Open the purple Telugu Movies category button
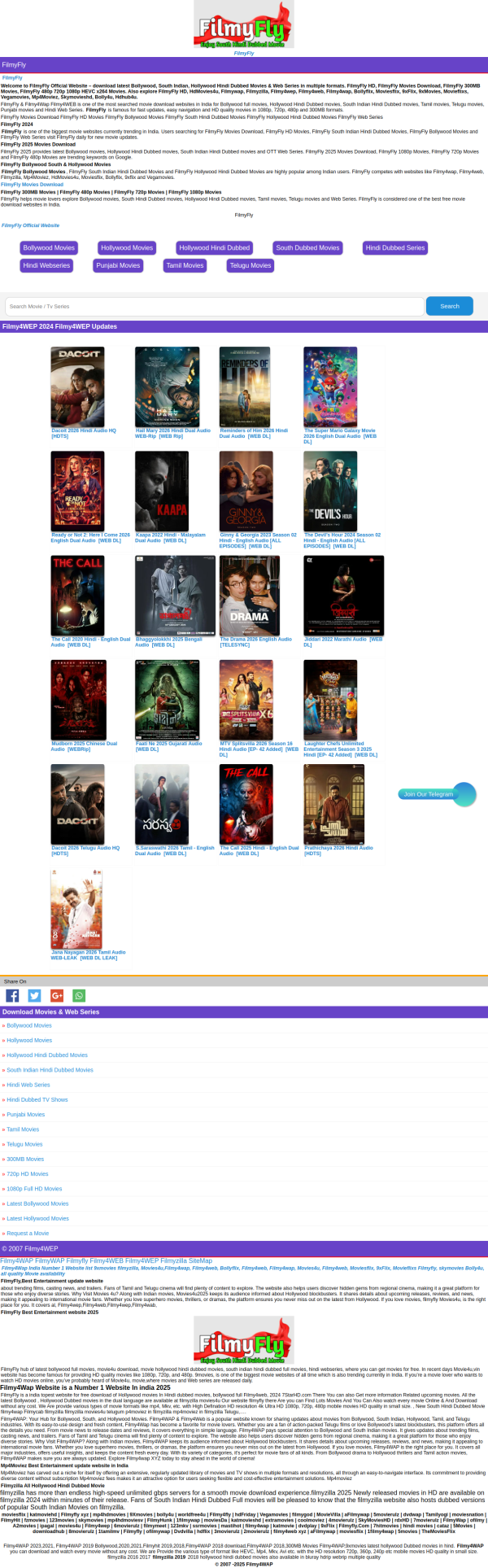This screenshot has height=1568, width=488. [251, 265]
